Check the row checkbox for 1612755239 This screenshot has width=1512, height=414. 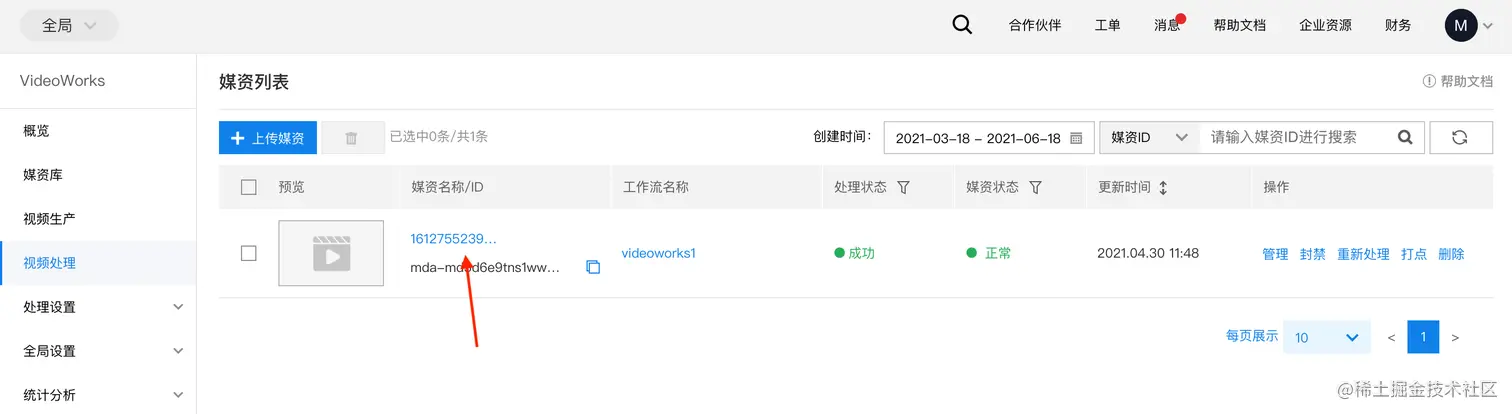tap(249, 253)
